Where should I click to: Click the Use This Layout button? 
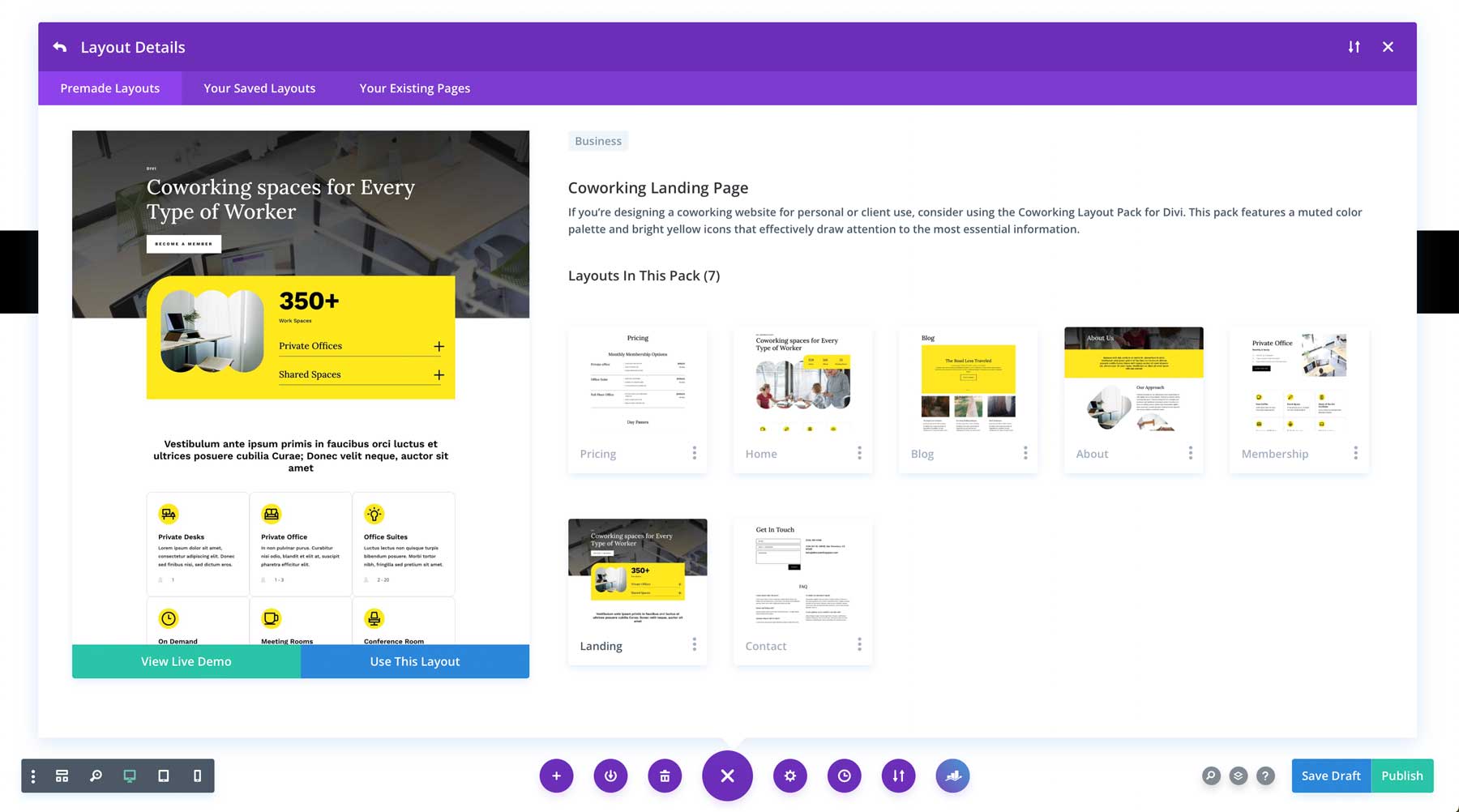tap(414, 661)
